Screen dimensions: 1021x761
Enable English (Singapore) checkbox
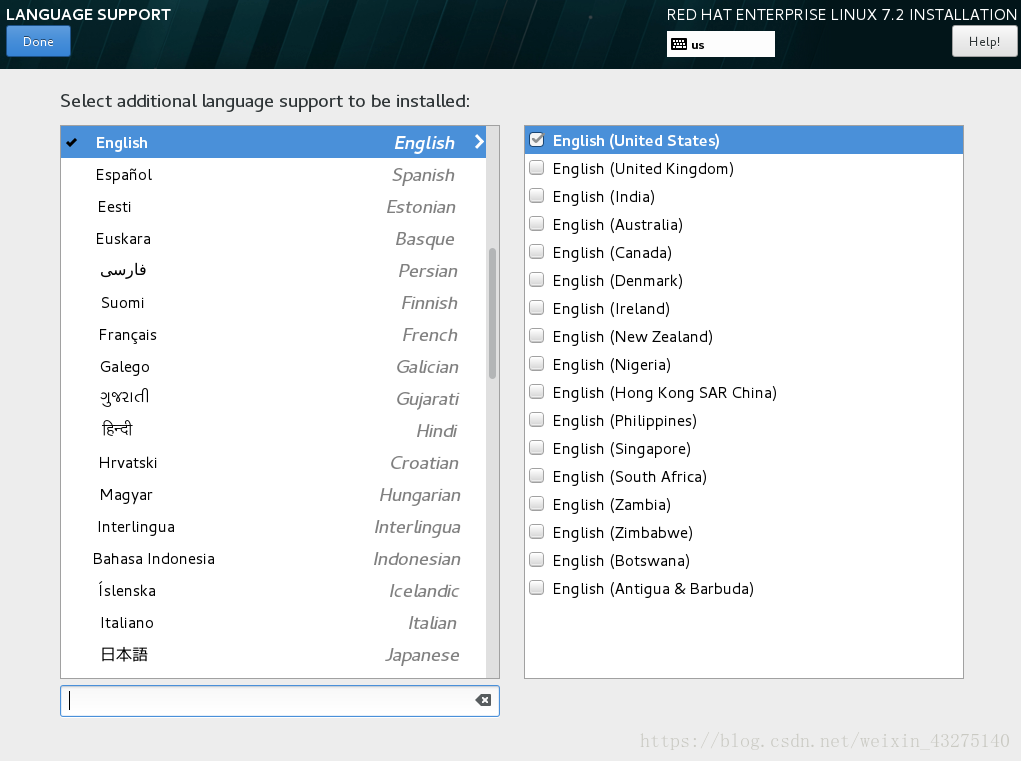[537, 448]
